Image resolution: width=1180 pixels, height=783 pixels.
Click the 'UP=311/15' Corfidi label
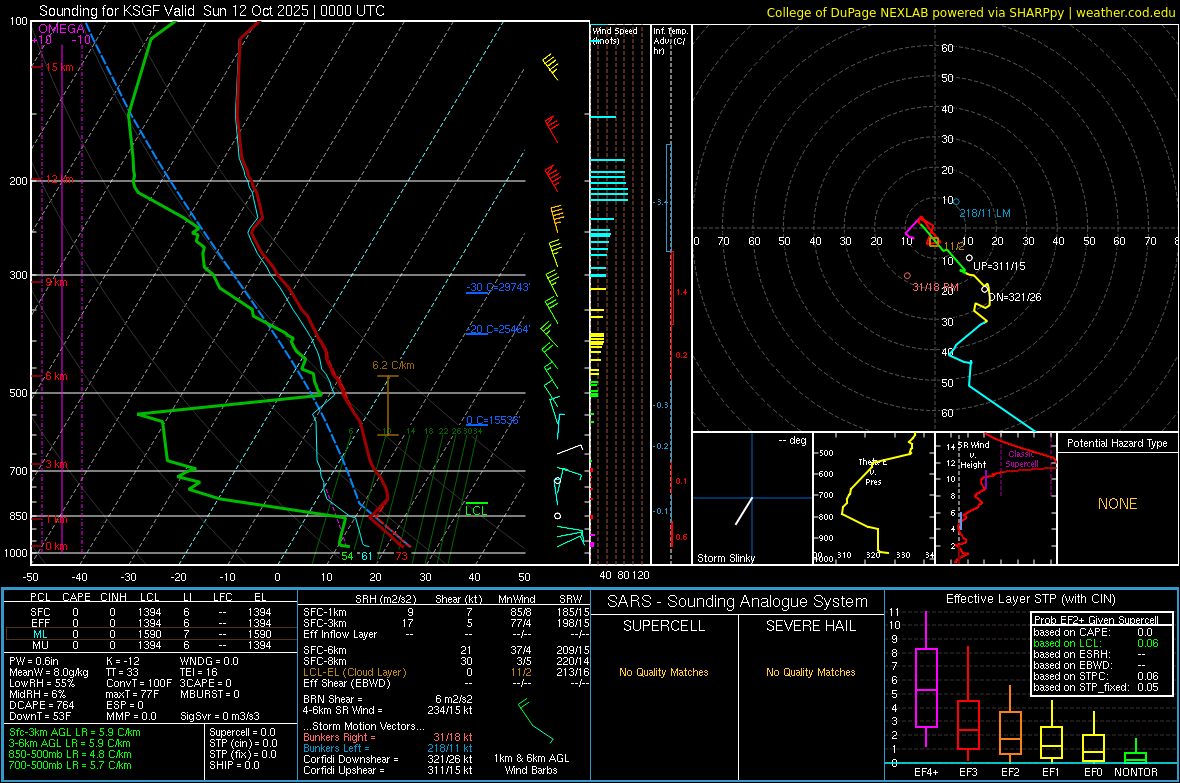click(999, 266)
